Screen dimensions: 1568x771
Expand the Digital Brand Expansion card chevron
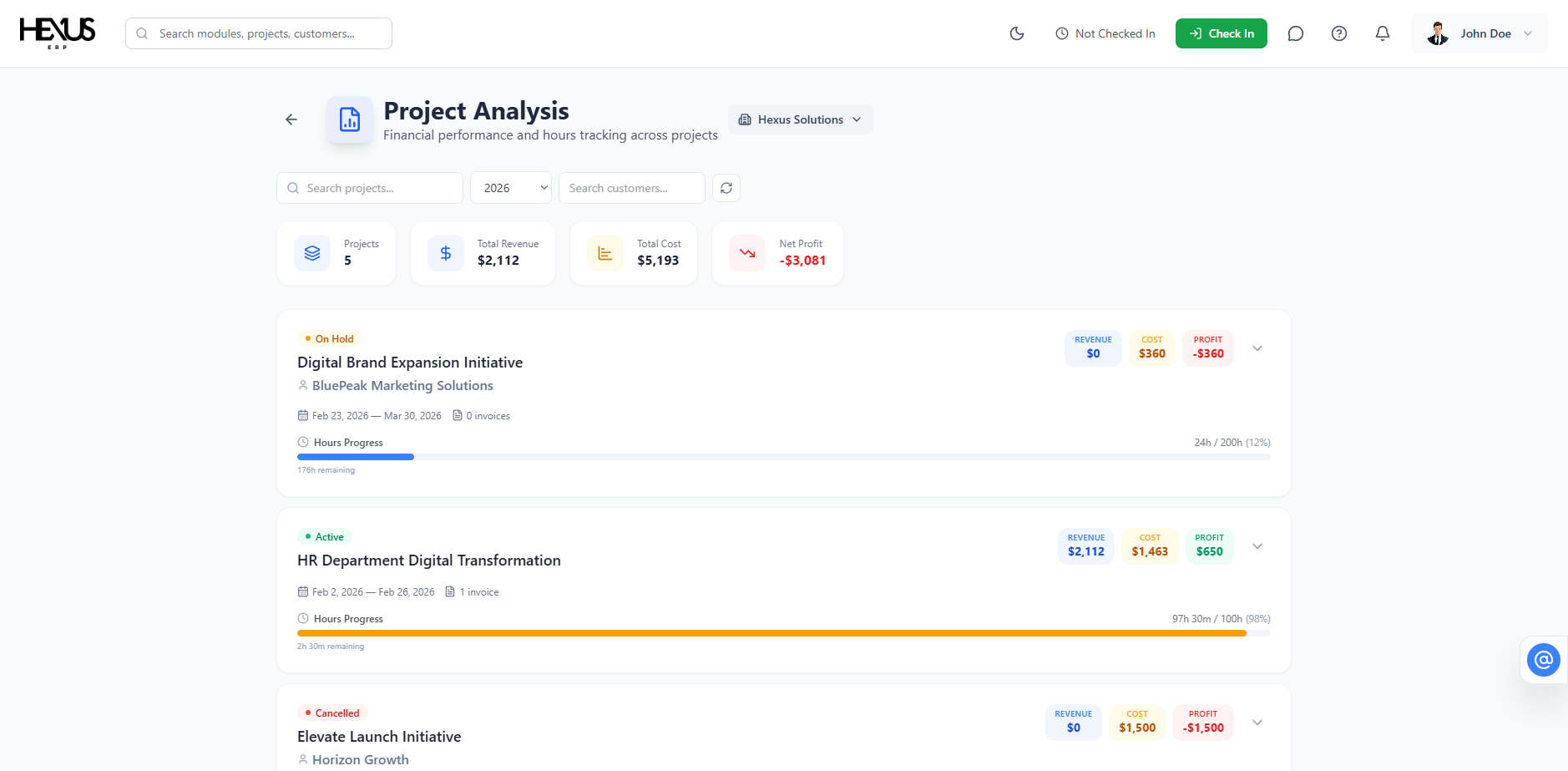point(1257,348)
